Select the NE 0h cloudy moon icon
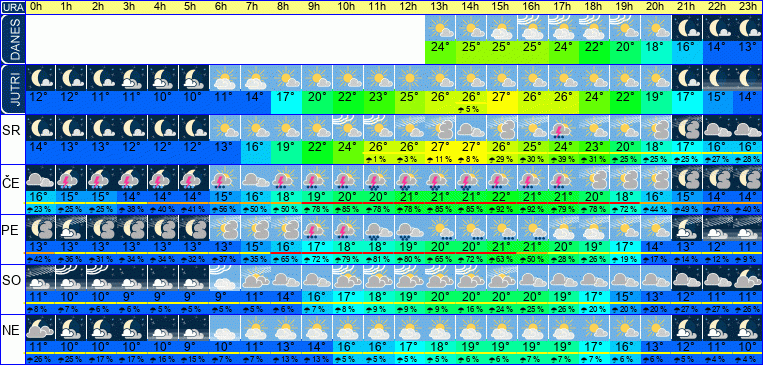The image size is (763, 365). (40, 328)
